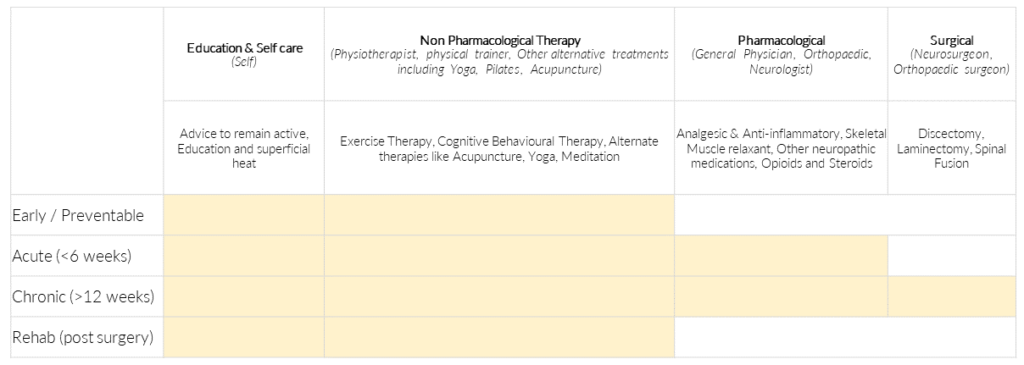Select the Acute (<6 weeks) row label
Screen dimensions: 1024x365
72,256
